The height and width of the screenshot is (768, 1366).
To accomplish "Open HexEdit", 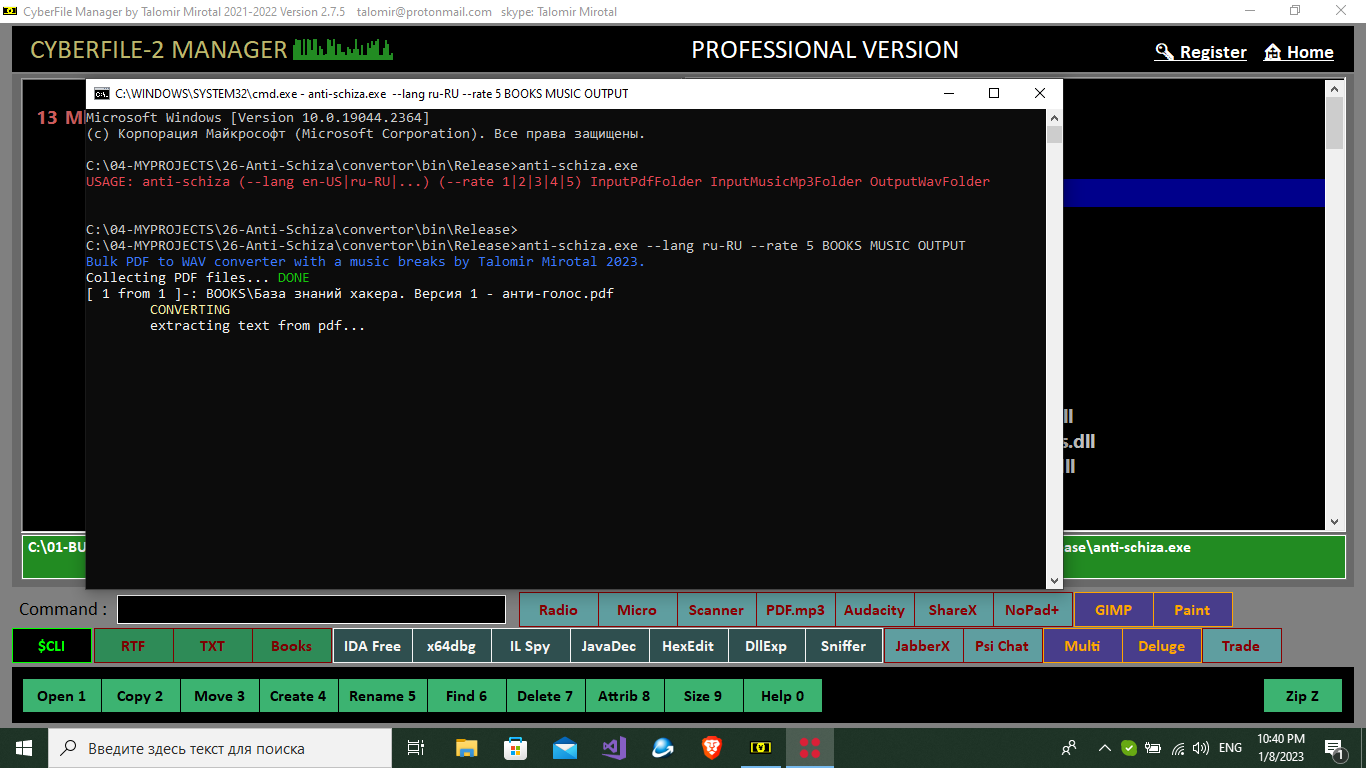I will (x=688, y=646).
